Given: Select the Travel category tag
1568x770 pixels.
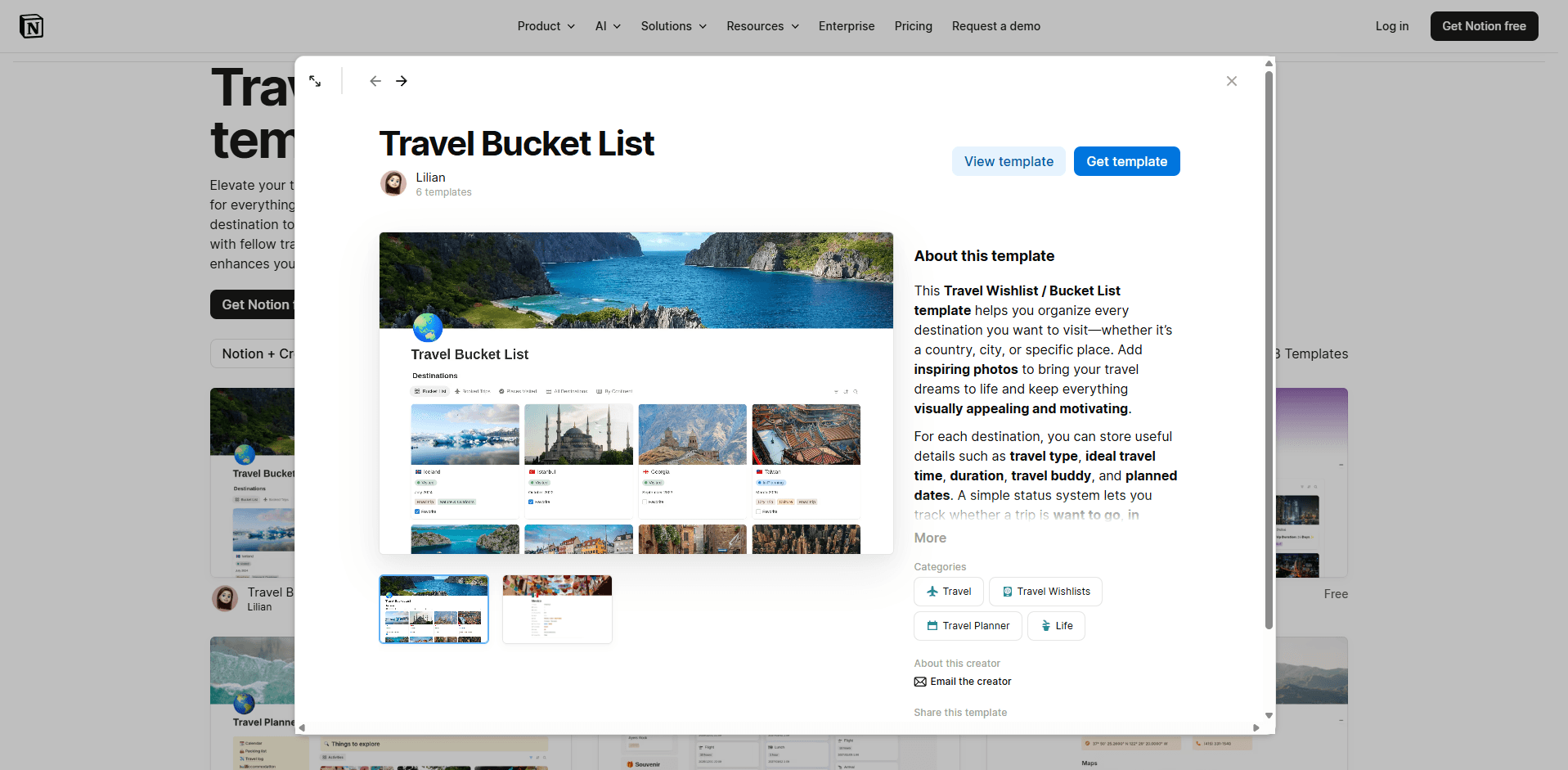Looking at the screenshot, I should (x=948, y=592).
